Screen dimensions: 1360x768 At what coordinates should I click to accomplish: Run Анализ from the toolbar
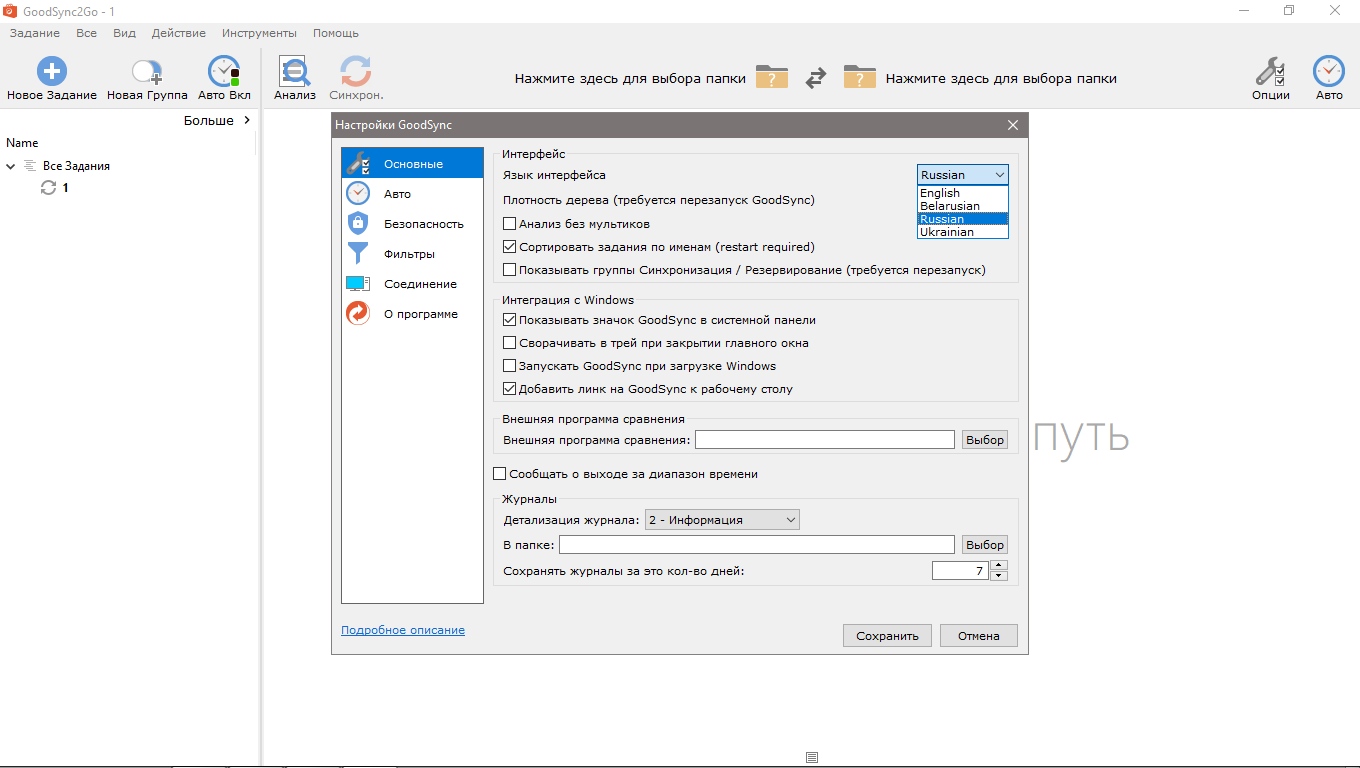(x=295, y=71)
